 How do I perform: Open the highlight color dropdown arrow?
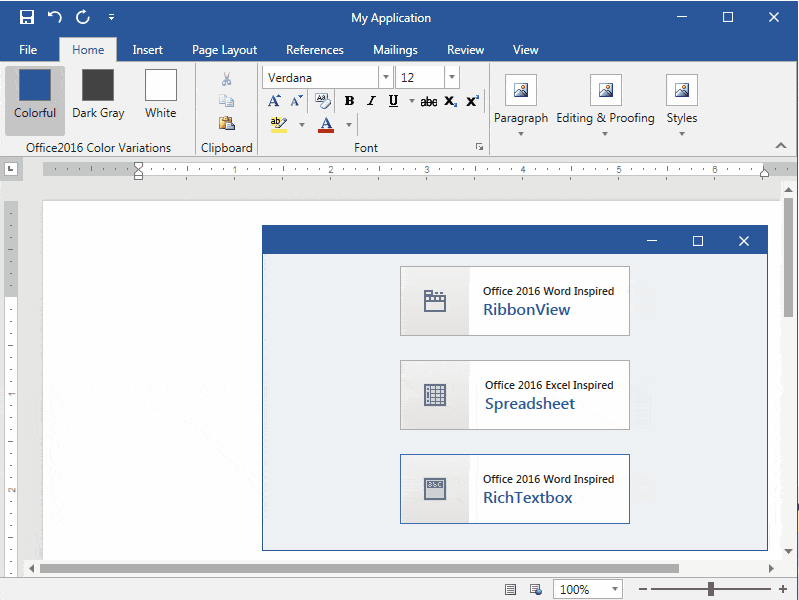(x=302, y=124)
